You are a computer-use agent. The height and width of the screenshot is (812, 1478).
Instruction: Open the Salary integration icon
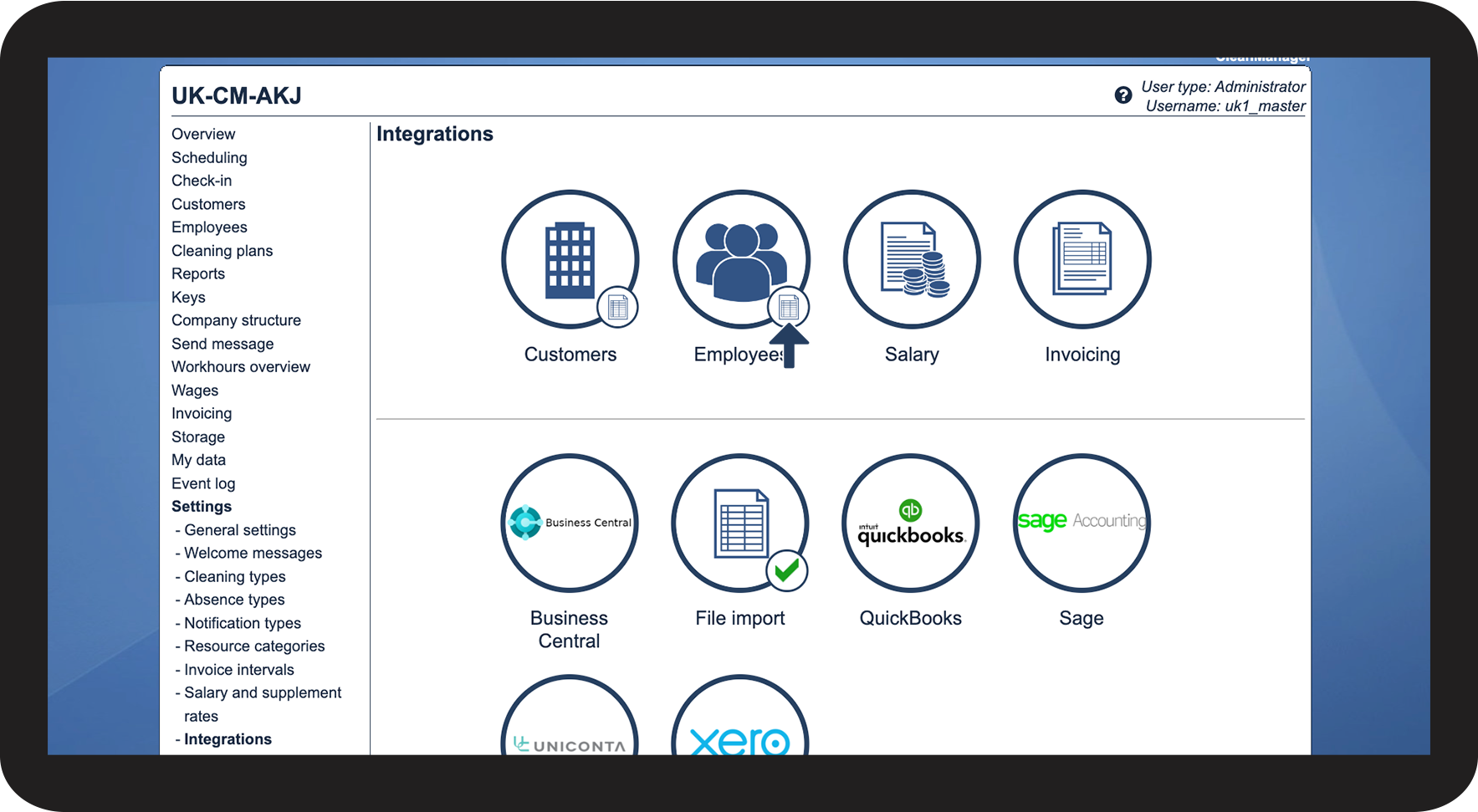click(x=912, y=259)
